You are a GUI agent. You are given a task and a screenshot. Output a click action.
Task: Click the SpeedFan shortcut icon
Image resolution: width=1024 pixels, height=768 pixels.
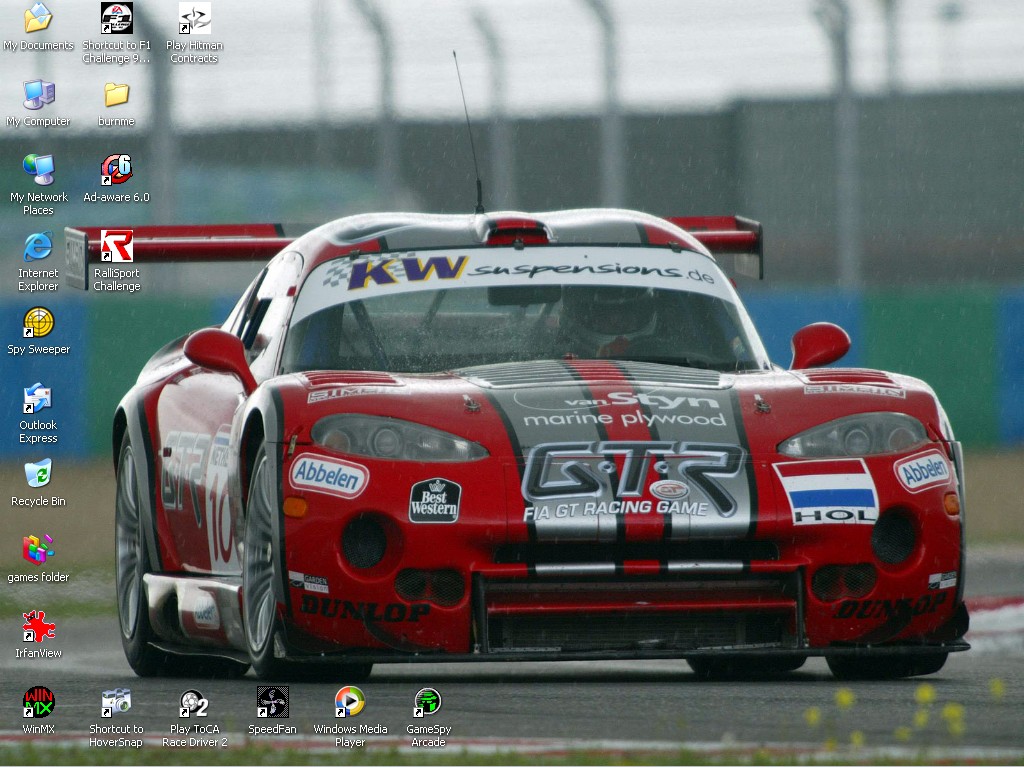click(x=272, y=703)
